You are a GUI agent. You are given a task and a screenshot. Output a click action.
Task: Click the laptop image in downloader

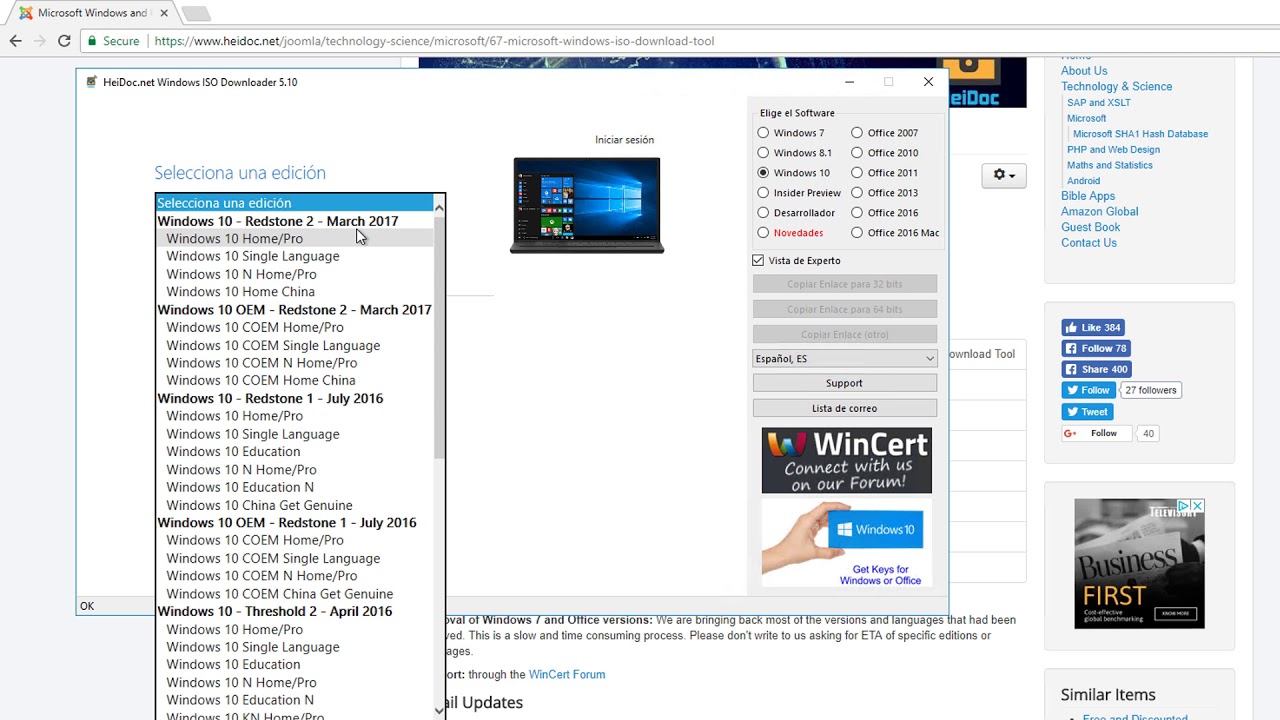point(587,205)
